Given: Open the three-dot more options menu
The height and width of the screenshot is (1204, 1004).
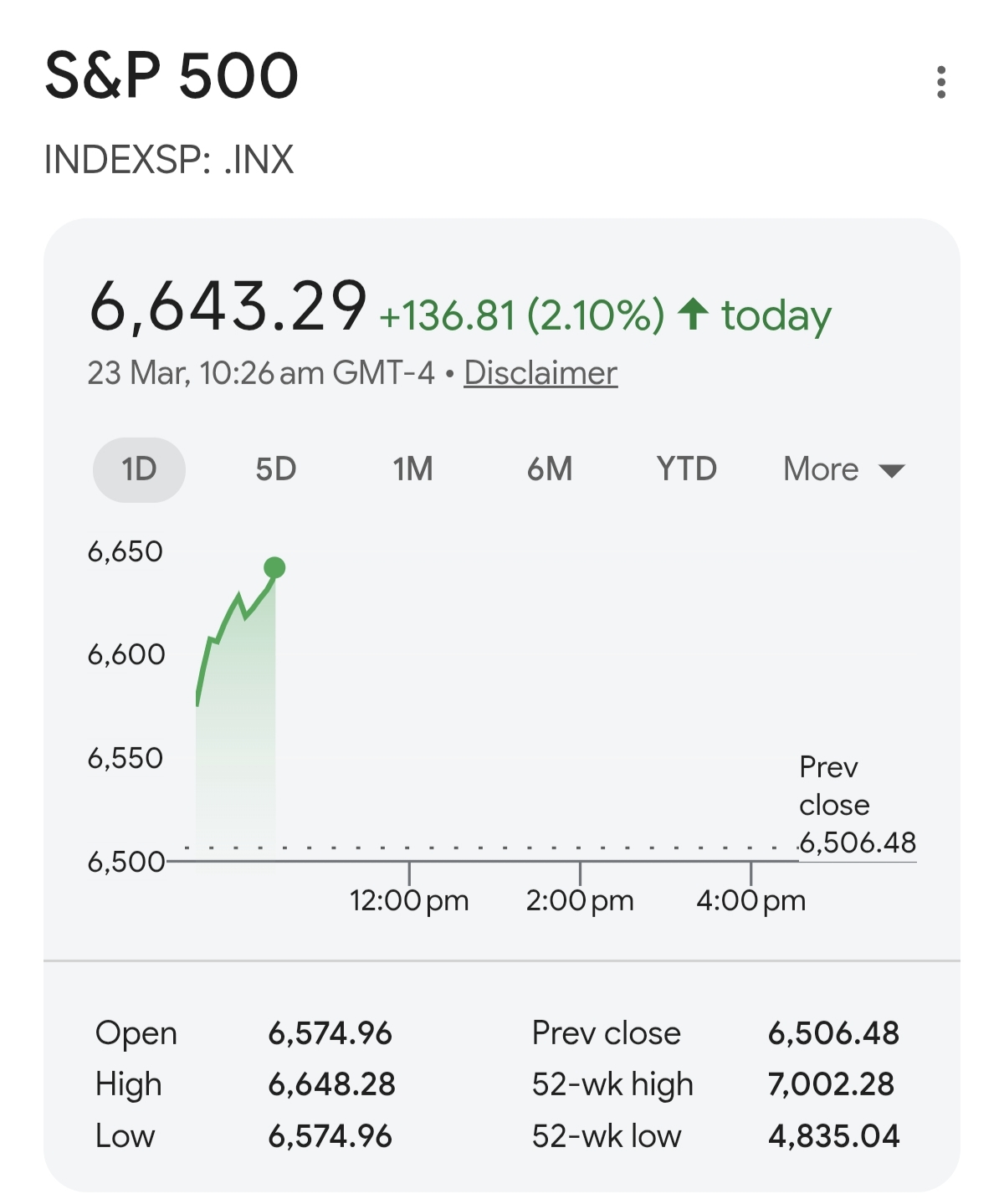Looking at the screenshot, I should point(941,82).
